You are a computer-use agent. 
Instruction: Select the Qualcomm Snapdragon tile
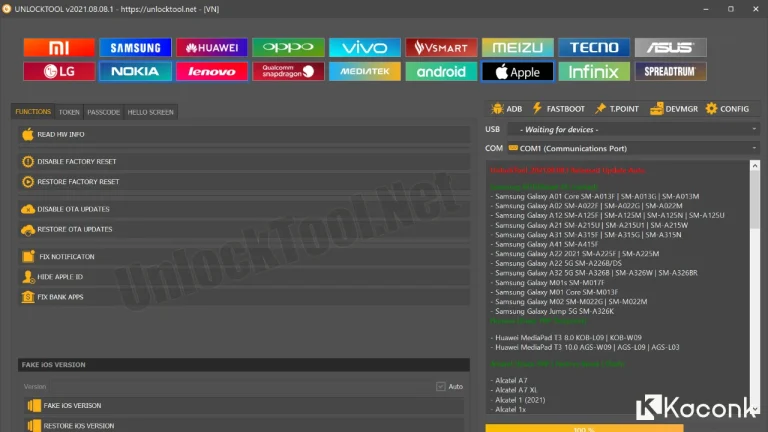(288, 72)
